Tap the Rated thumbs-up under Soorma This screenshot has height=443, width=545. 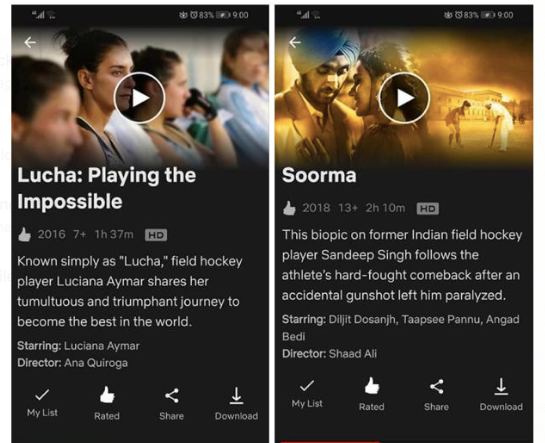pyautogui.click(x=372, y=394)
